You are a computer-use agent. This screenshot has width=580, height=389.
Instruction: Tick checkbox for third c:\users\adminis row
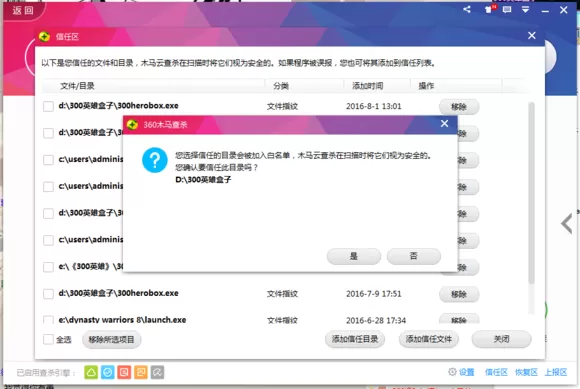pyautogui.click(x=48, y=240)
